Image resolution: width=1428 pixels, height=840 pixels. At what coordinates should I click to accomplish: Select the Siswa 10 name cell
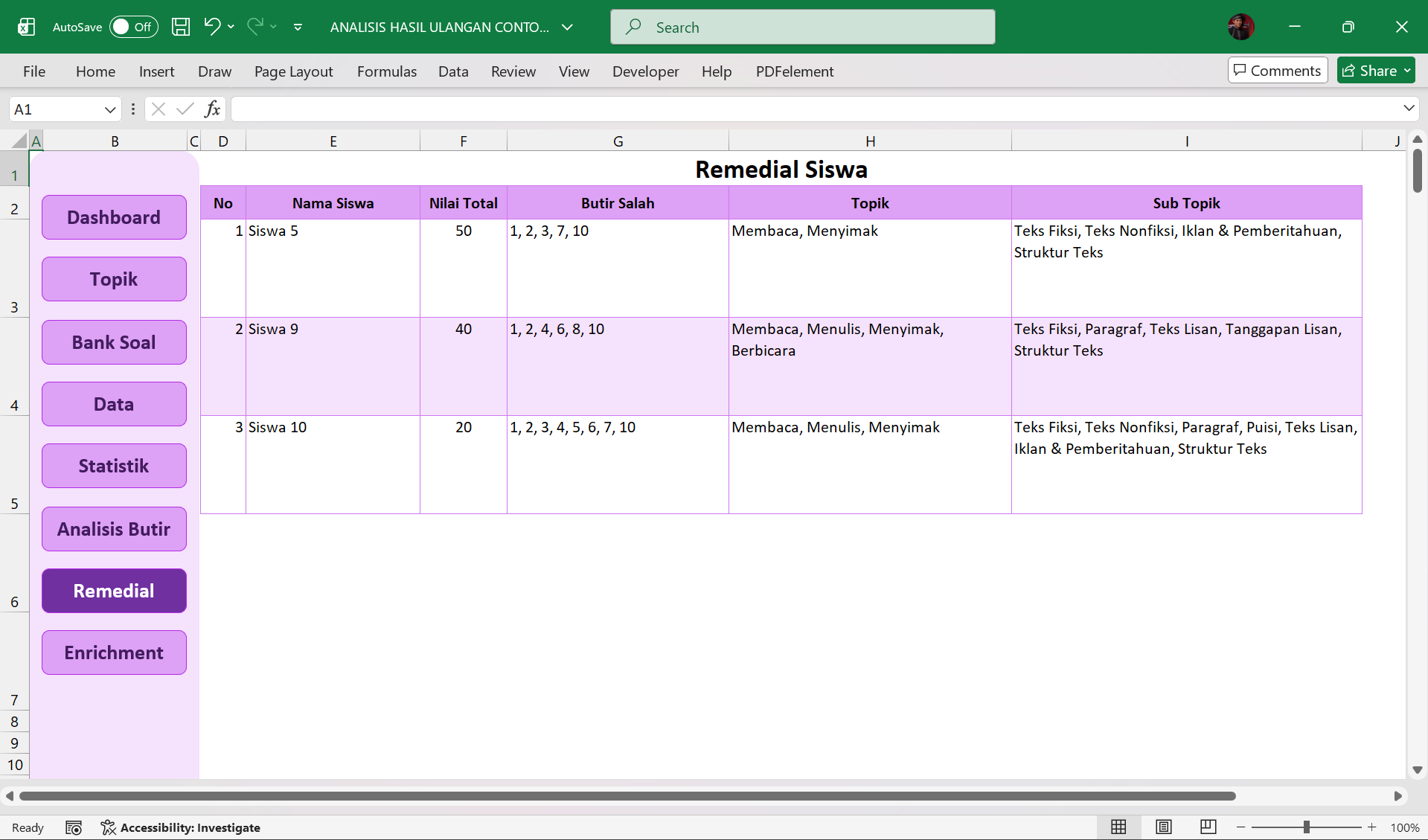tap(333, 465)
